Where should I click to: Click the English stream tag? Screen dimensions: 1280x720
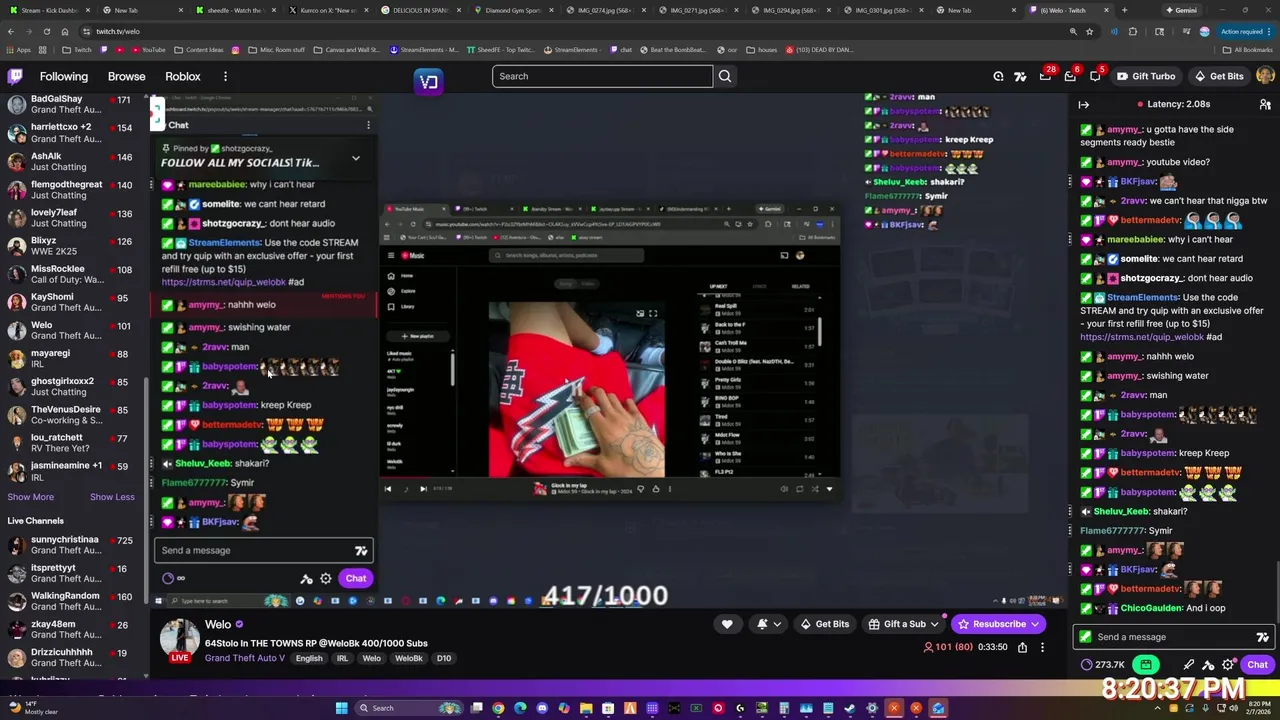point(309,658)
